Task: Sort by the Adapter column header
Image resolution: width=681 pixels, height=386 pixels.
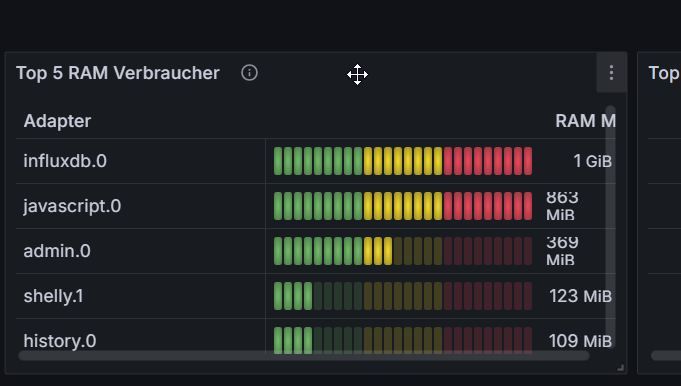Action: click(x=57, y=121)
